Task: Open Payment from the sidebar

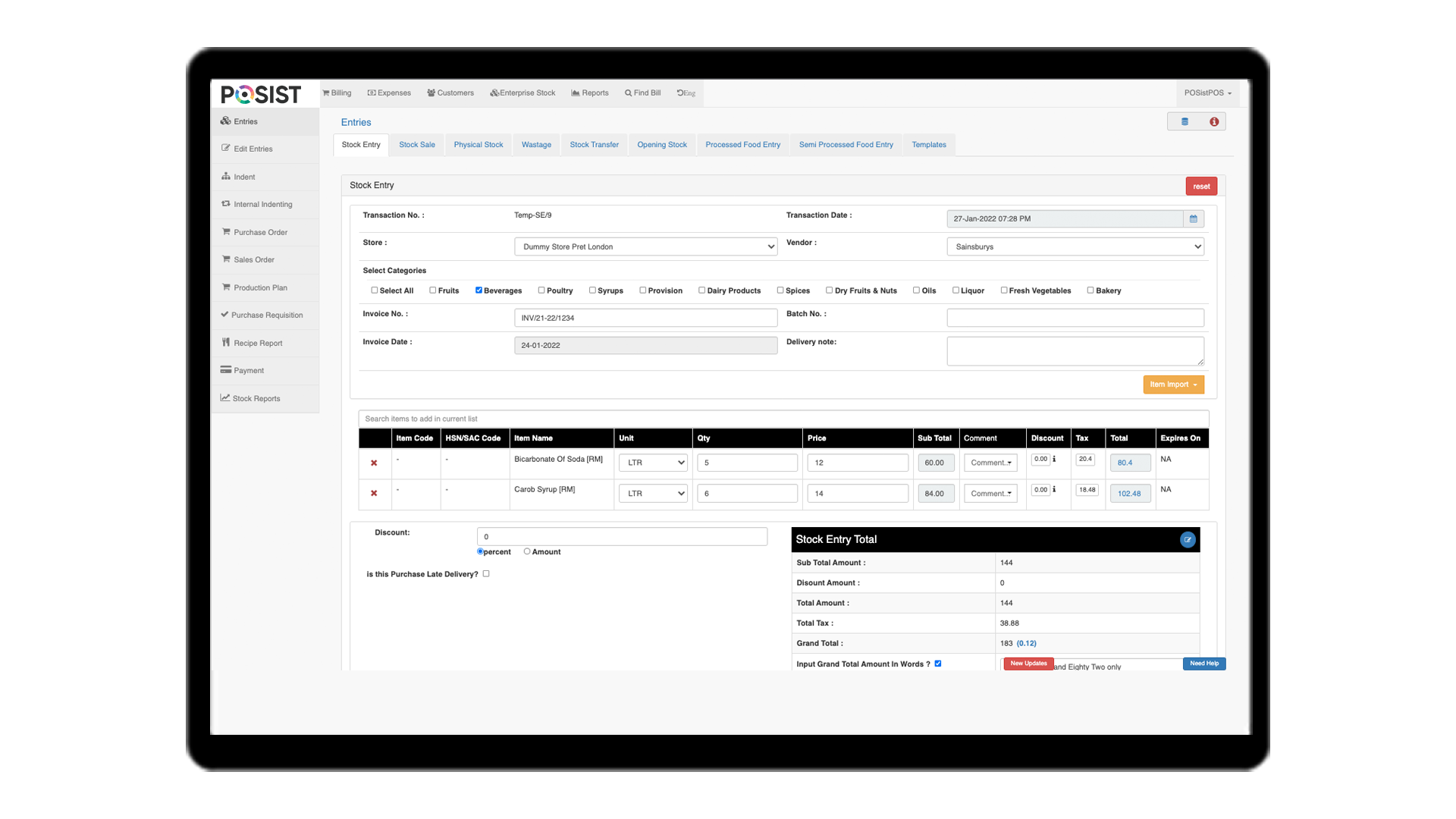Action: (248, 371)
